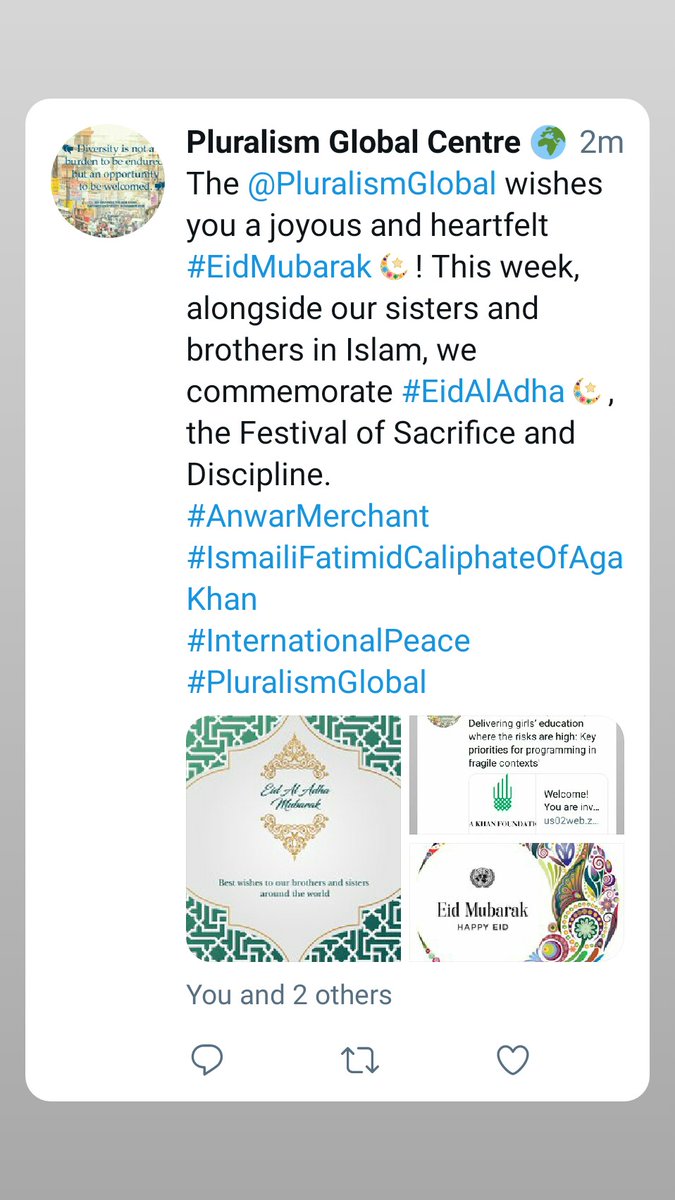Viewport: 675px width, 1200px height.
Task: Open the #EidMubarak hashtag
Action: [279, 267]
